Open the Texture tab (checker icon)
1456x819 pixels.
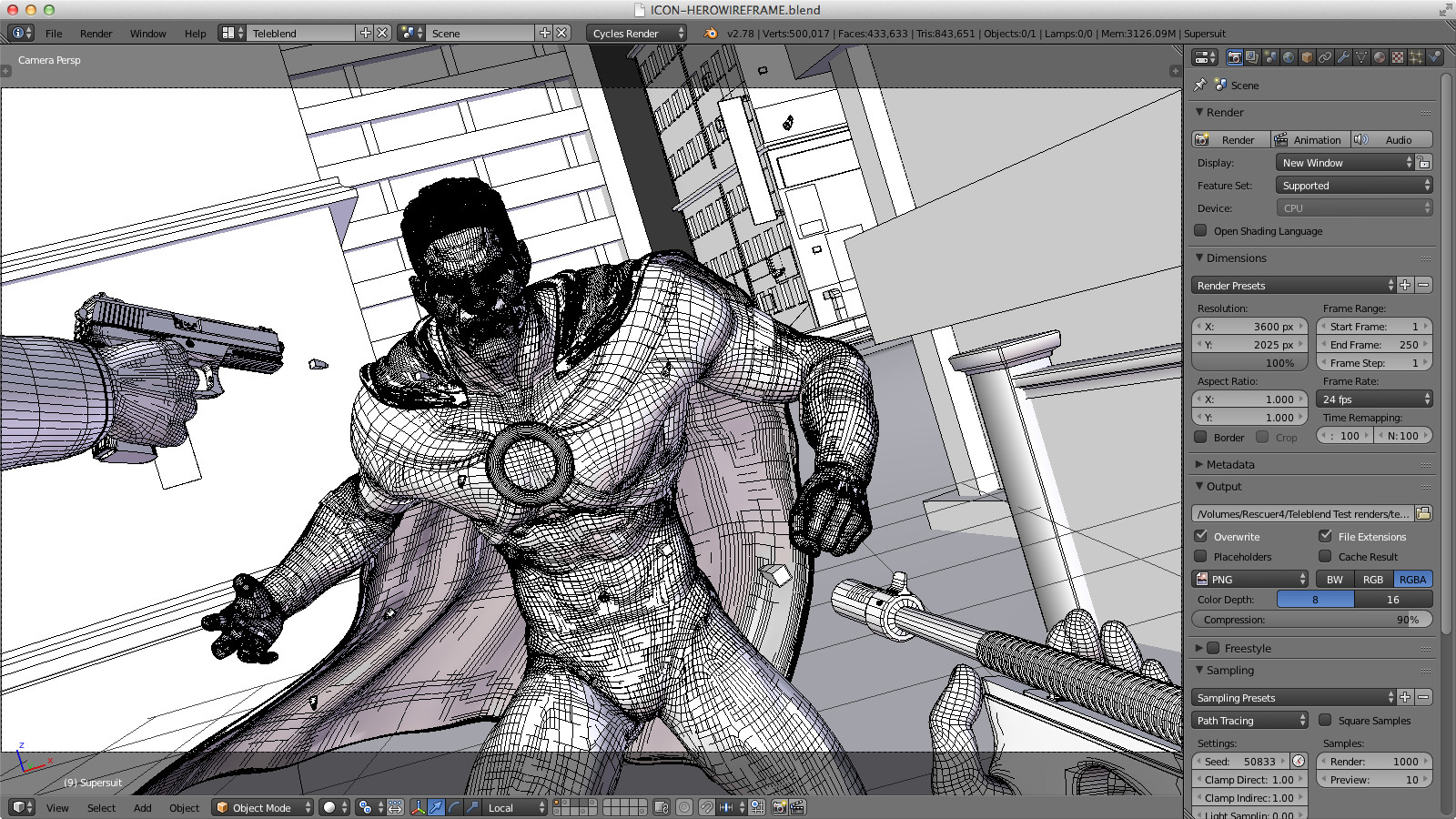(1398, 57)
